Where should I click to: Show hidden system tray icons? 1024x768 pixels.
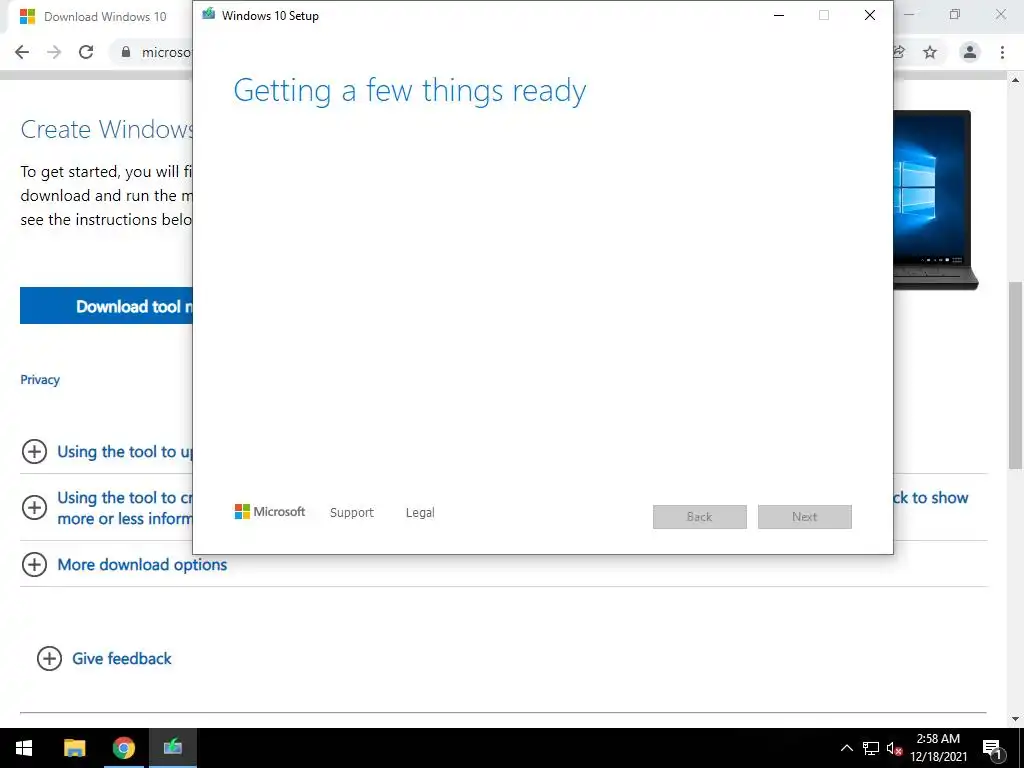pos(846,748)
